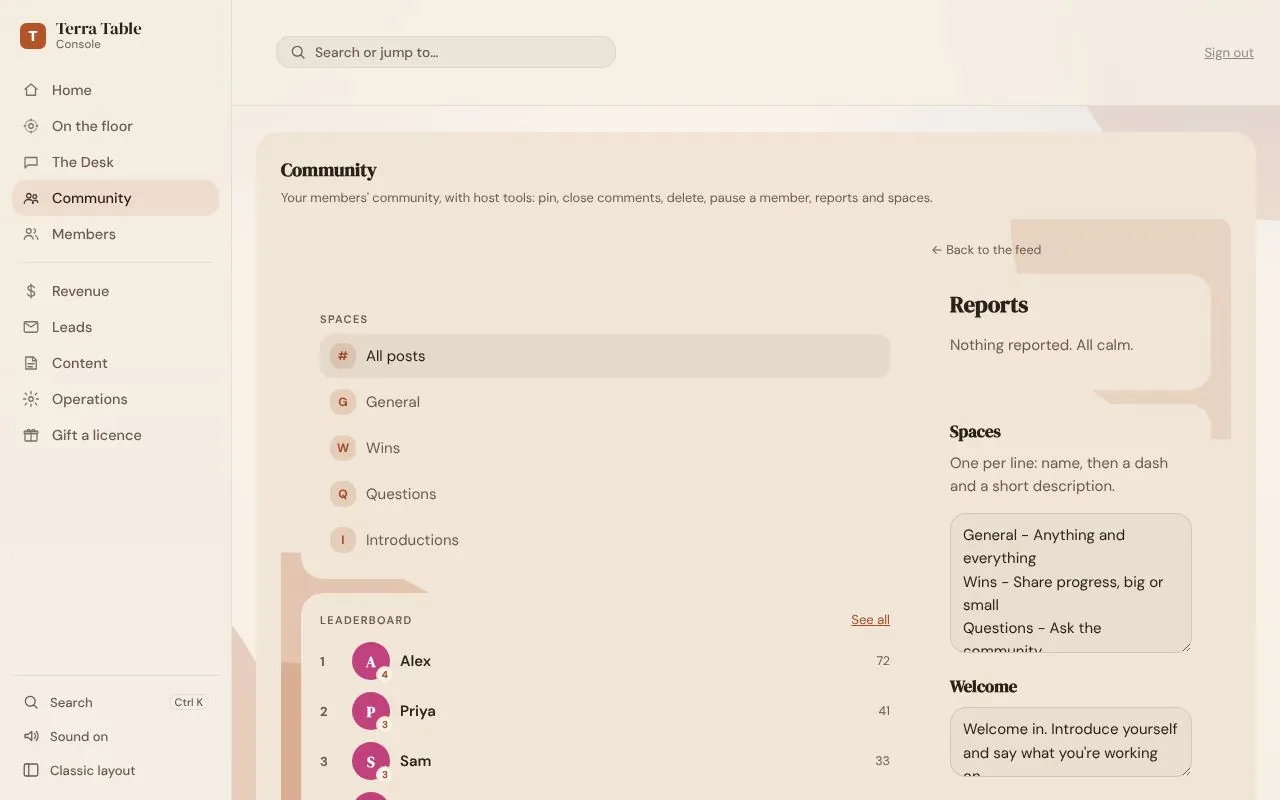
Task: Click into the Welcome message textarea
Action: pos(1071,742)
